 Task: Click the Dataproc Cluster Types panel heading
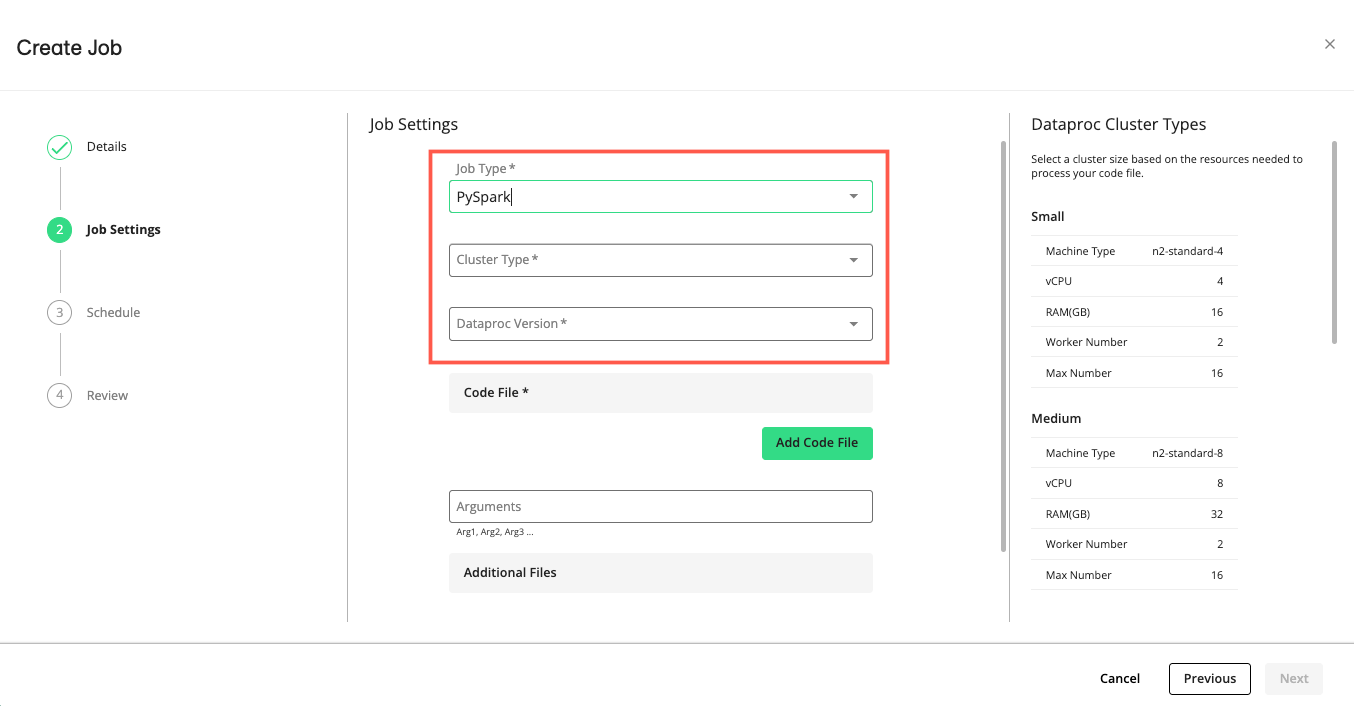pyautogui.click(x=1118, y=124)
